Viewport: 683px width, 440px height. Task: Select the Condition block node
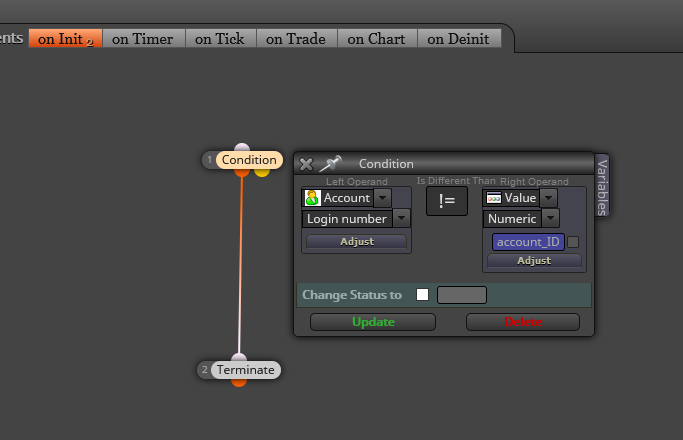point(249,160)
